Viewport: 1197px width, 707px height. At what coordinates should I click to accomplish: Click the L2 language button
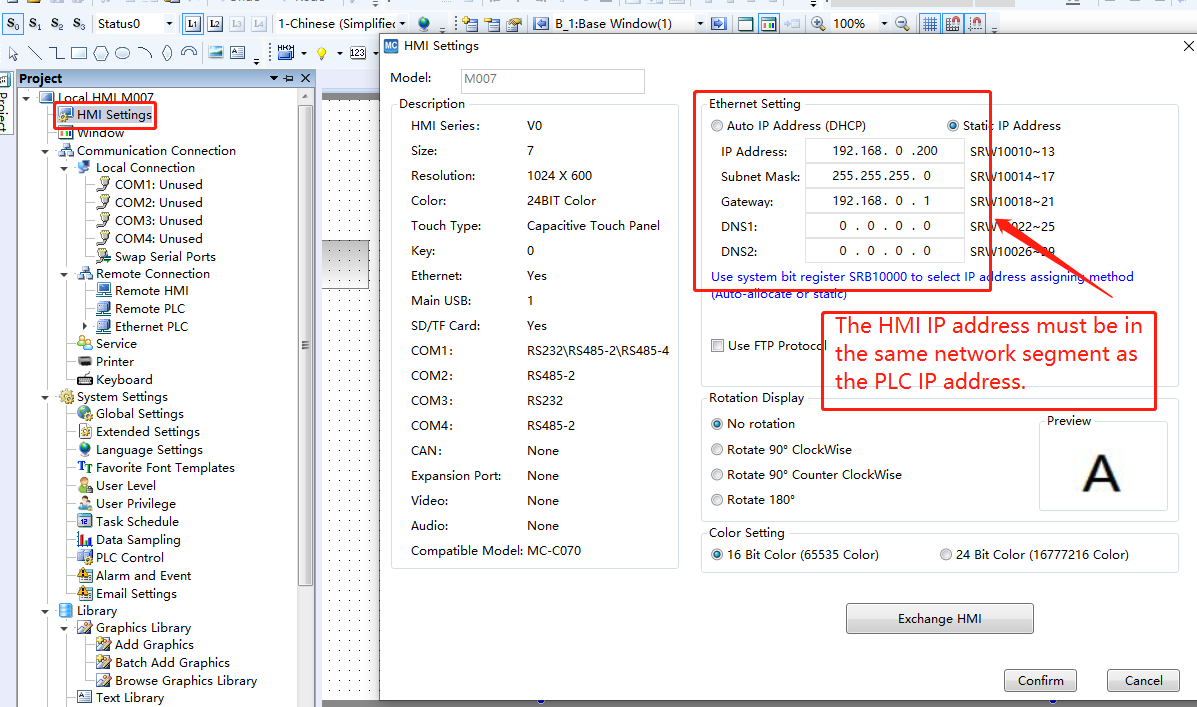[215, 23]
